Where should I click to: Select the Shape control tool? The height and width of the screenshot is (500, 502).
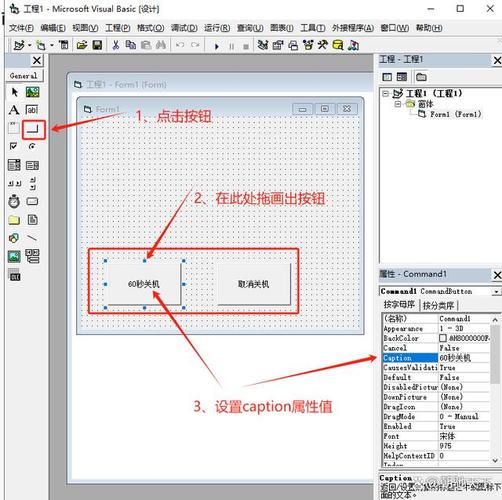(x=14, y=238)
